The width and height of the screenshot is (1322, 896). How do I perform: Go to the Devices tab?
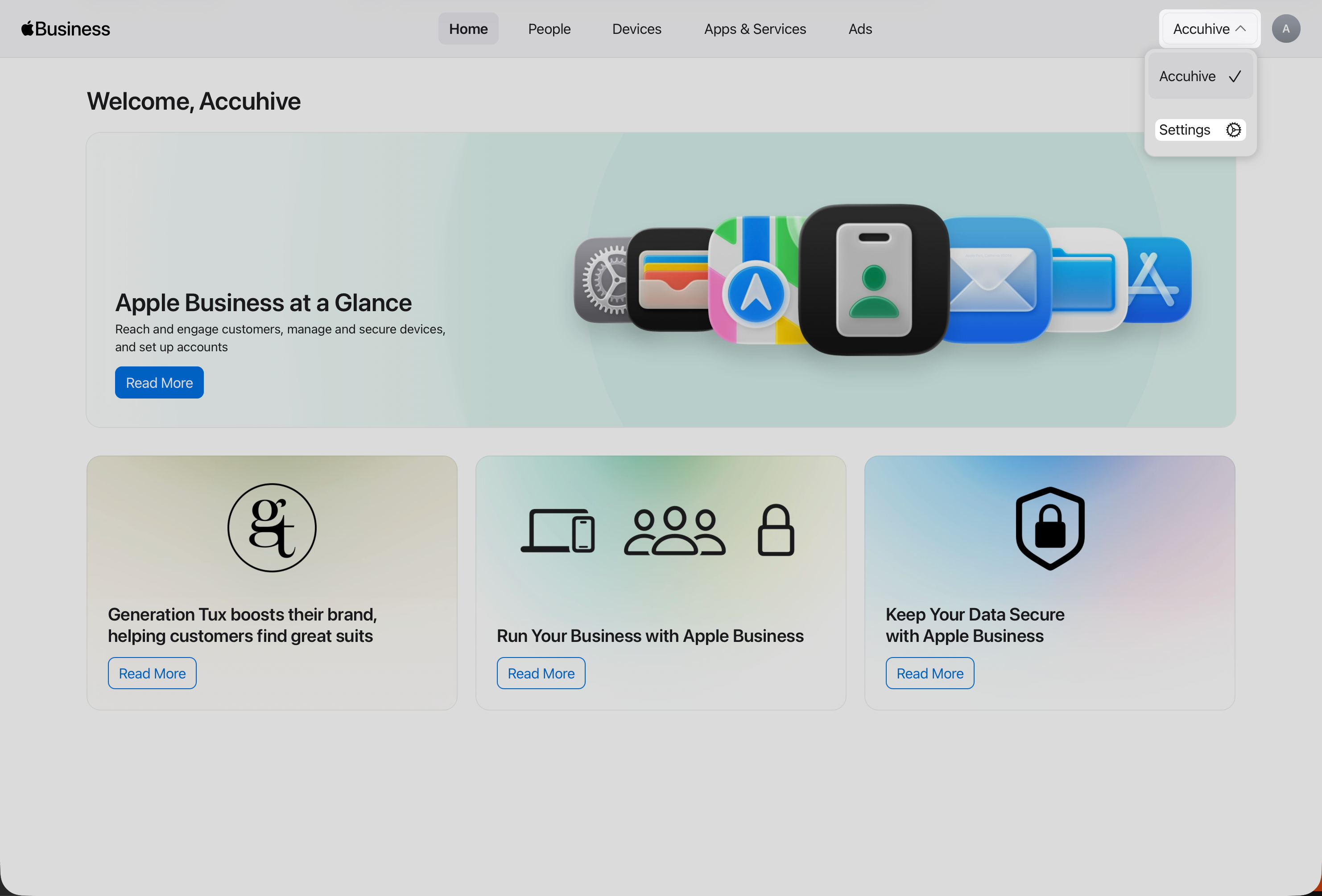coord(636,29)
